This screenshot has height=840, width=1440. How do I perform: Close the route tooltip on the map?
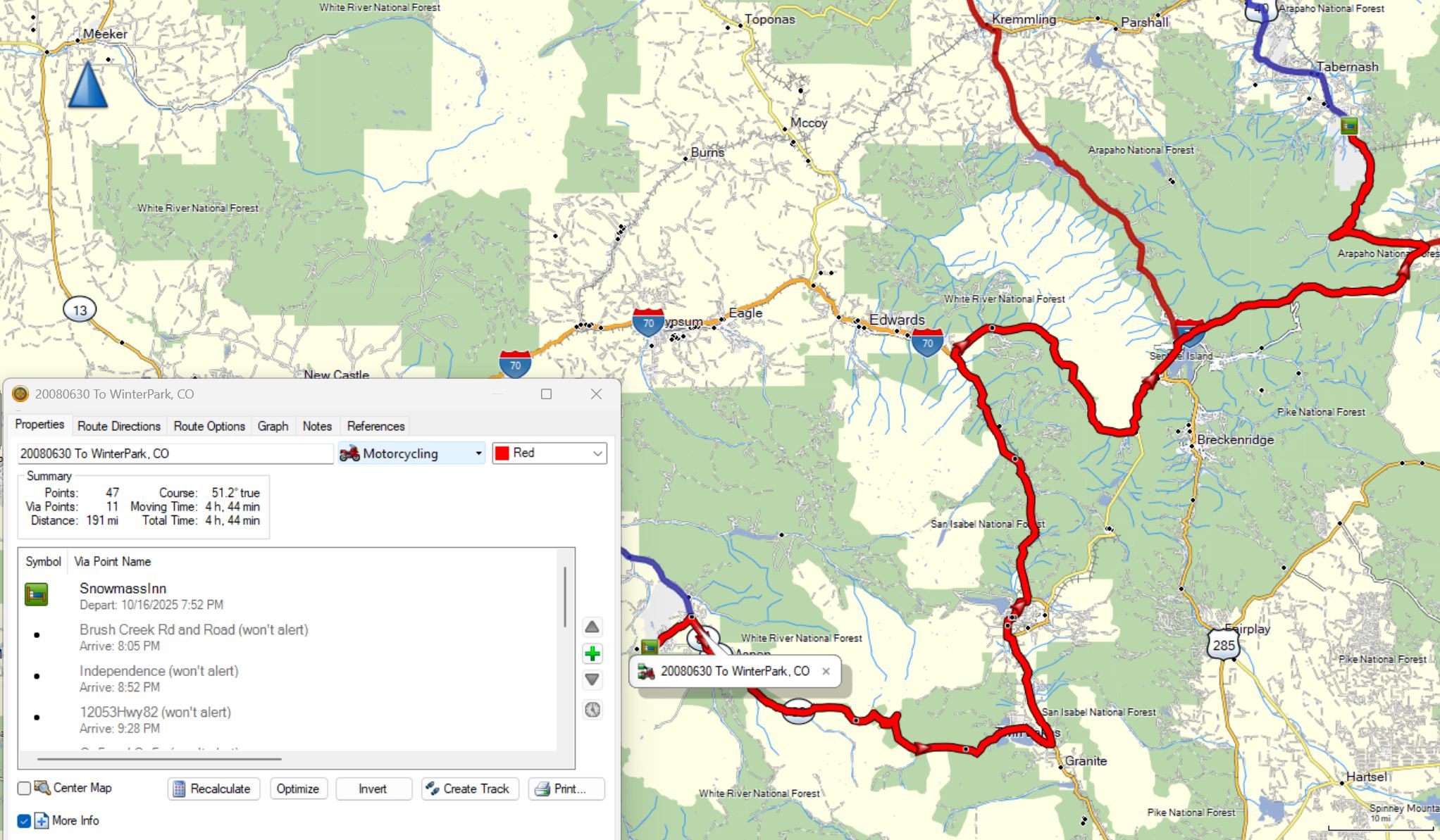[826, 671]
